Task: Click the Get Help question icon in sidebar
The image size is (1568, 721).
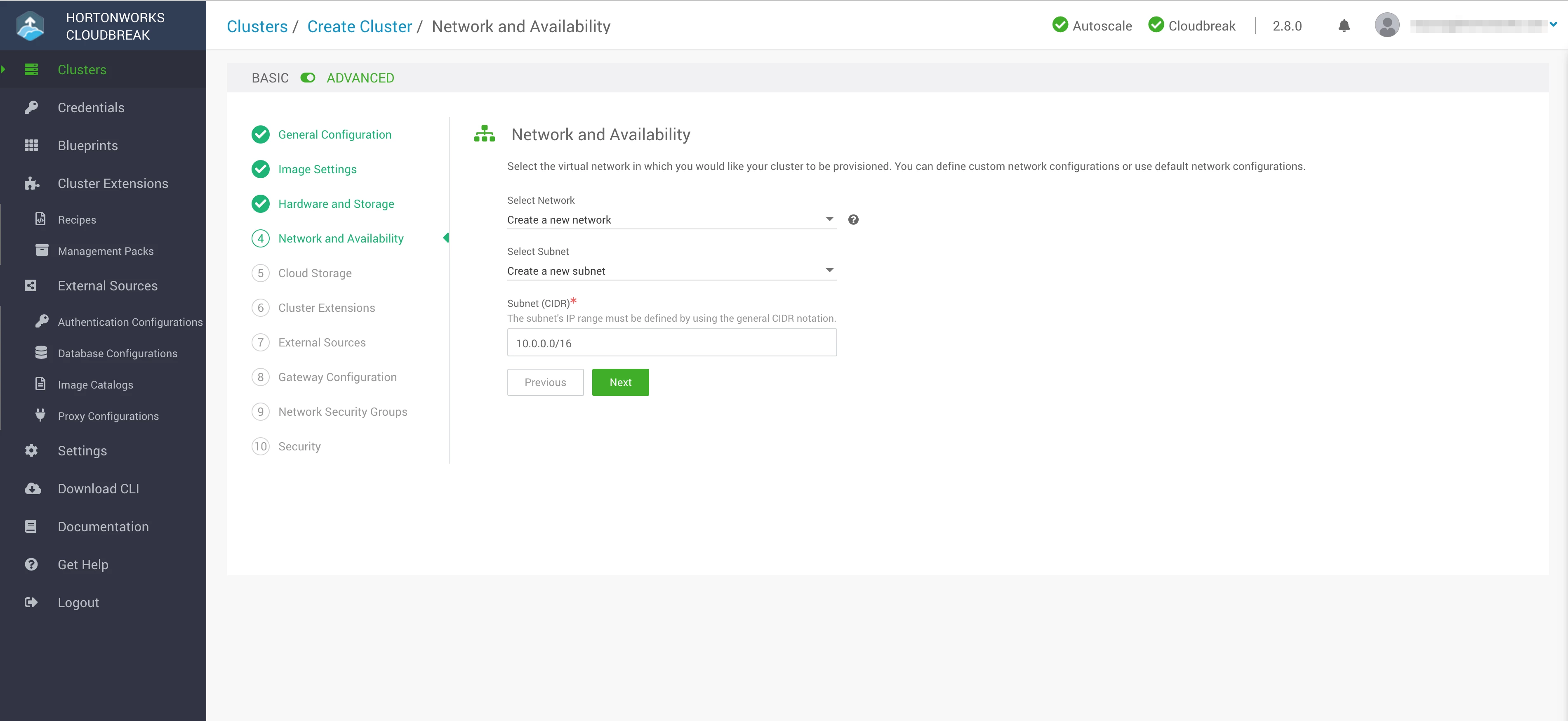Action: click(31, 564)
